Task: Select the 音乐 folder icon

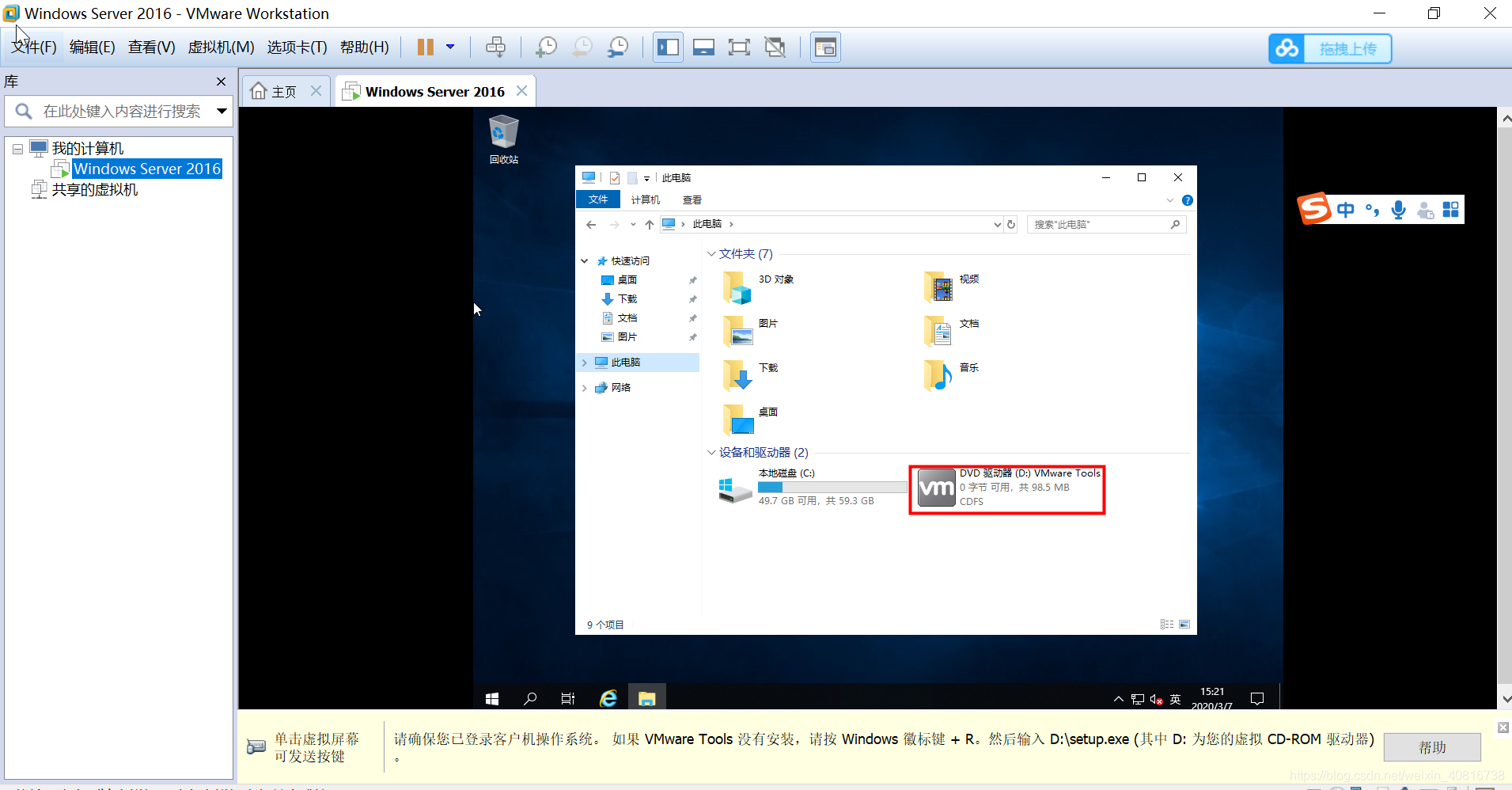Action: click(x=938, y=376)
